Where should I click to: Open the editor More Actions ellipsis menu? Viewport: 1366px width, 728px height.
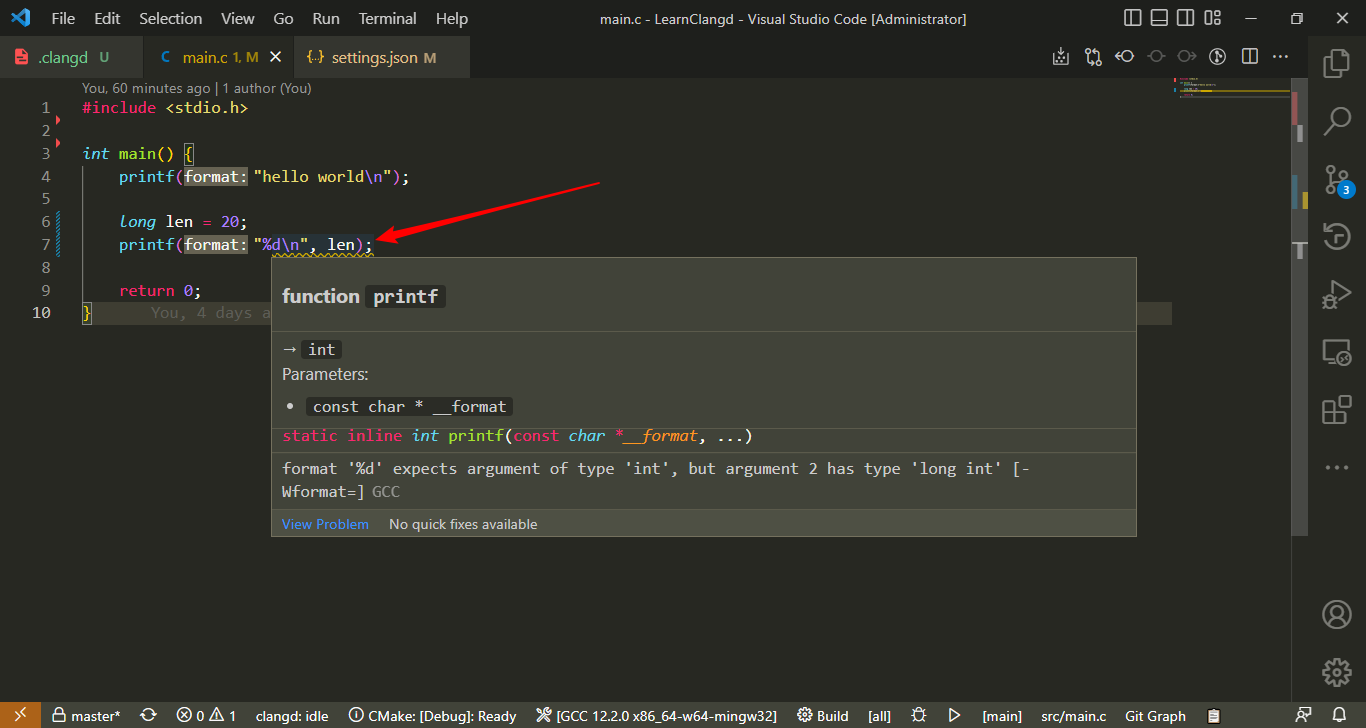point(1281,57)
